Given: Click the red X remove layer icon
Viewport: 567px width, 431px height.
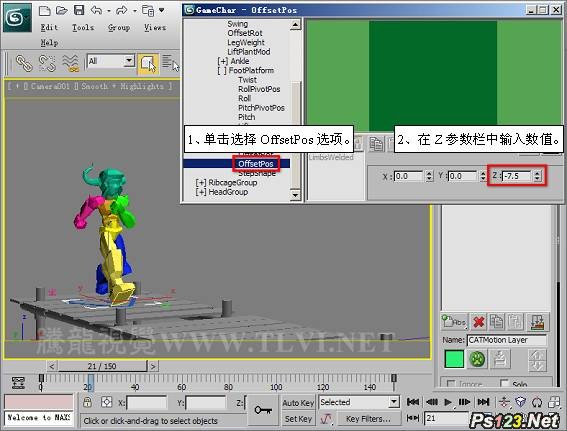Looking at the screenshot, I should [479, 322].
